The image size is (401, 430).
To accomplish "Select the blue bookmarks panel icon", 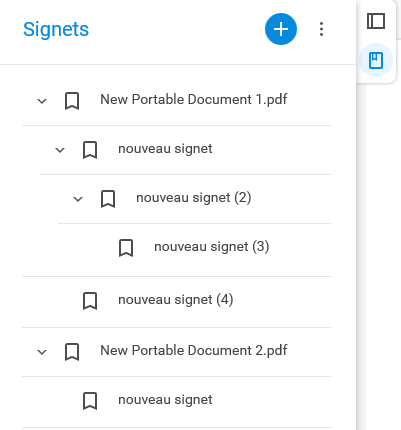I will point(376,60).
